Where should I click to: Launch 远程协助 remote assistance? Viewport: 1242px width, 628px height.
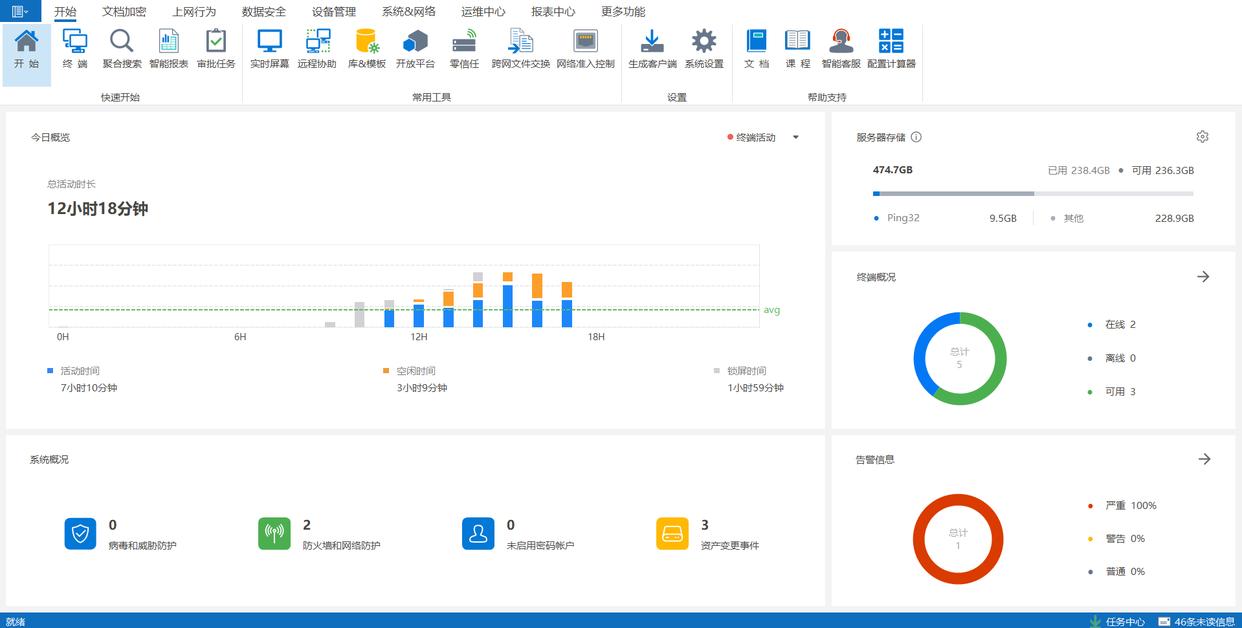coord(317,49)
